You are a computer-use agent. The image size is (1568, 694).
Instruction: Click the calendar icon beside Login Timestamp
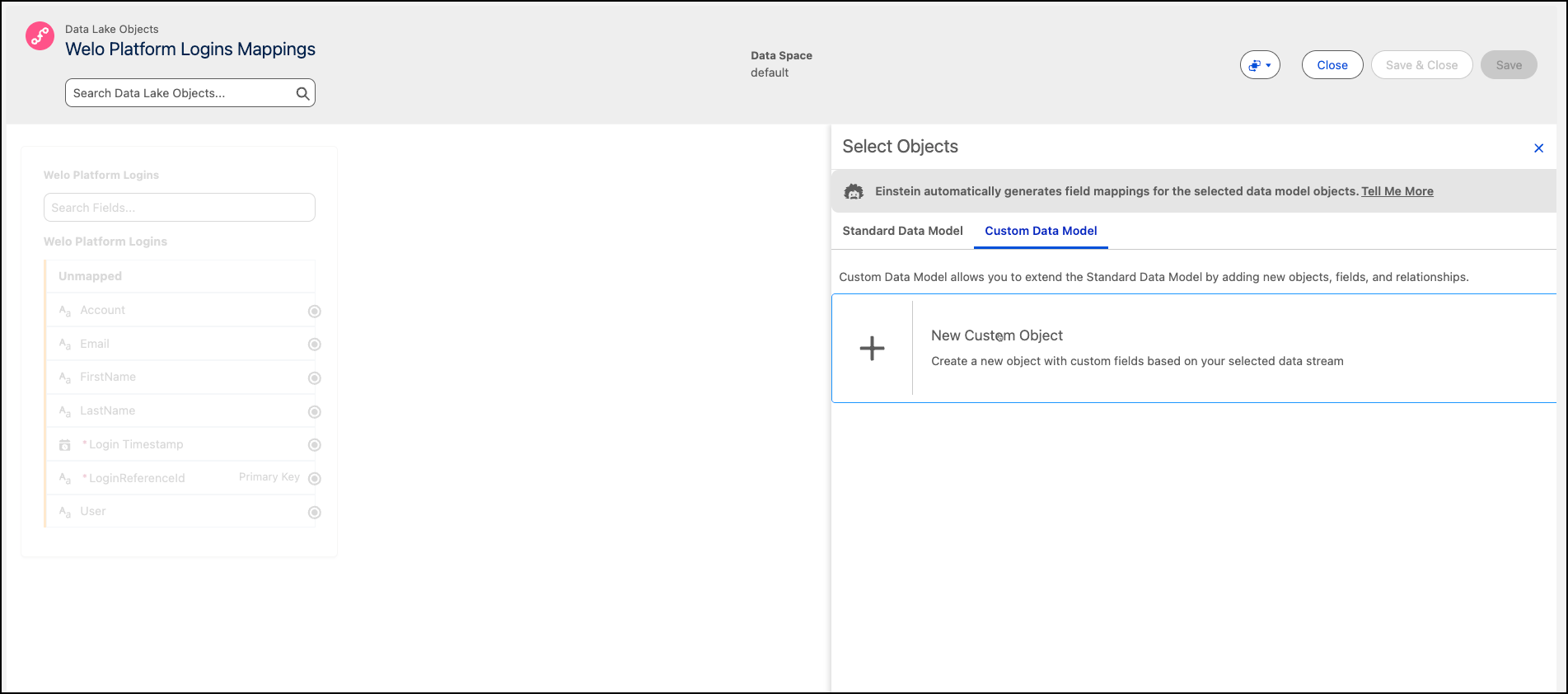[x=65, y=445]
